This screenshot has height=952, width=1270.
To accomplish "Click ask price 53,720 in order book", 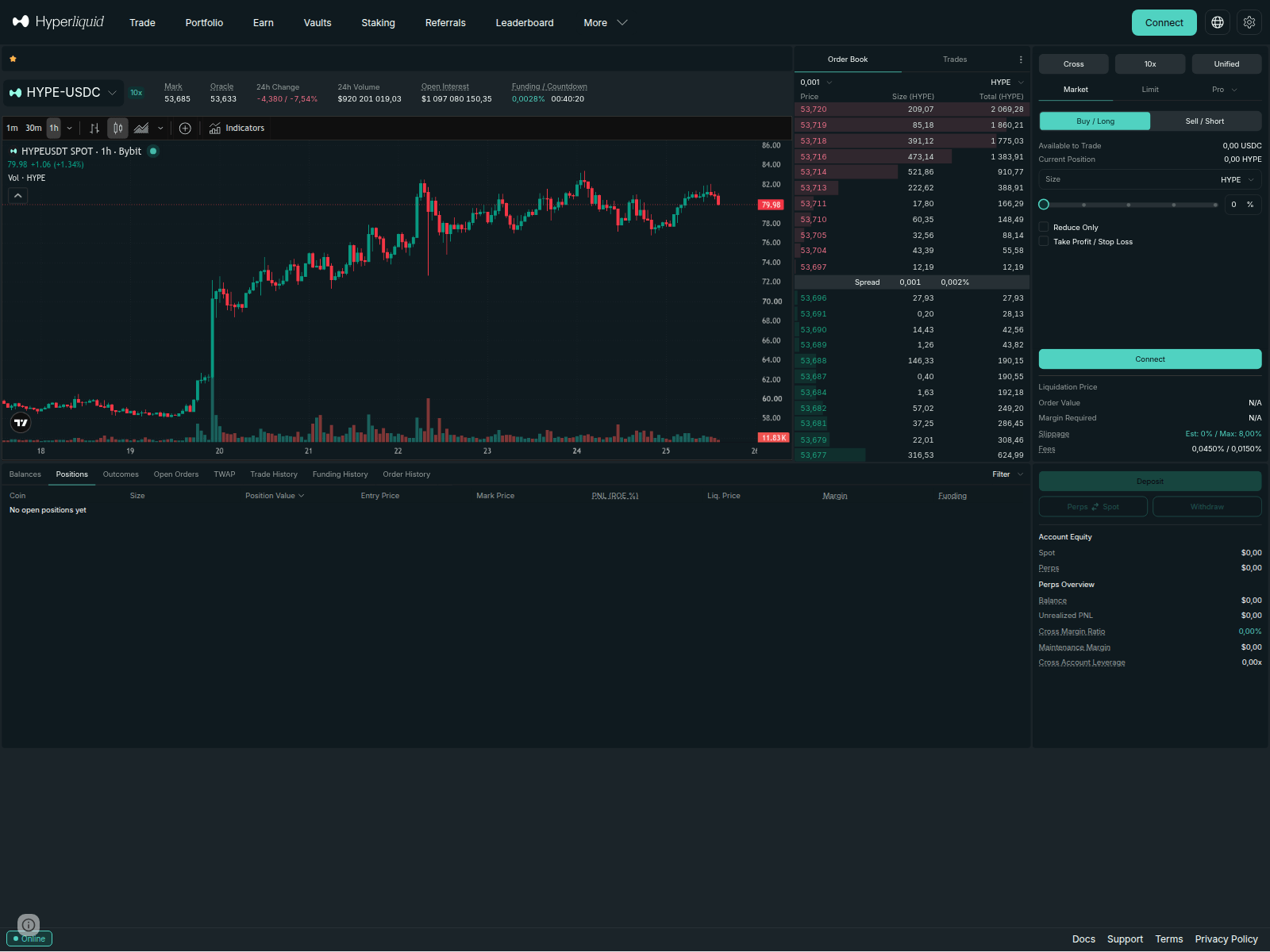I will [x=814, y=109].
